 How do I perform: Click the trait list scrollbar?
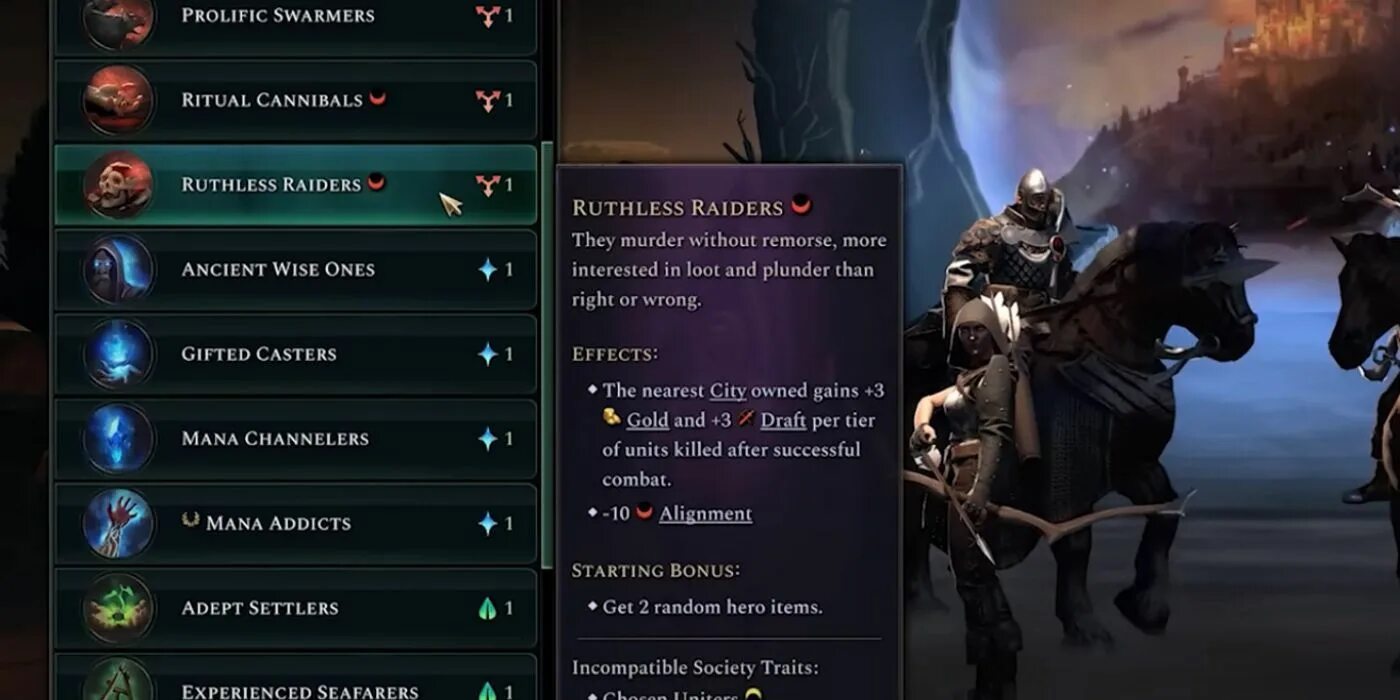(547, 355)
